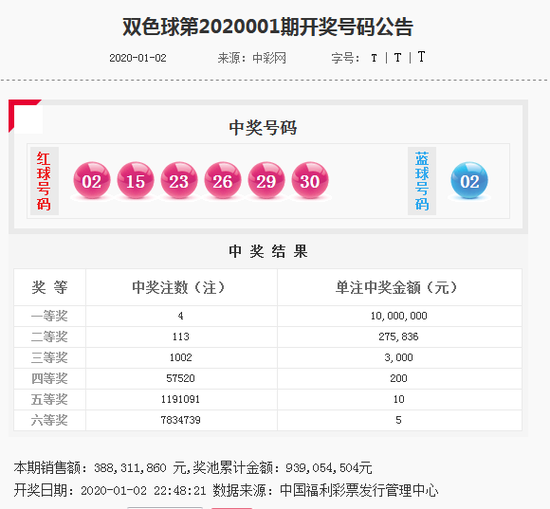Click sixth prize count 7834739
550x509 pixels.
click(181, 420)
